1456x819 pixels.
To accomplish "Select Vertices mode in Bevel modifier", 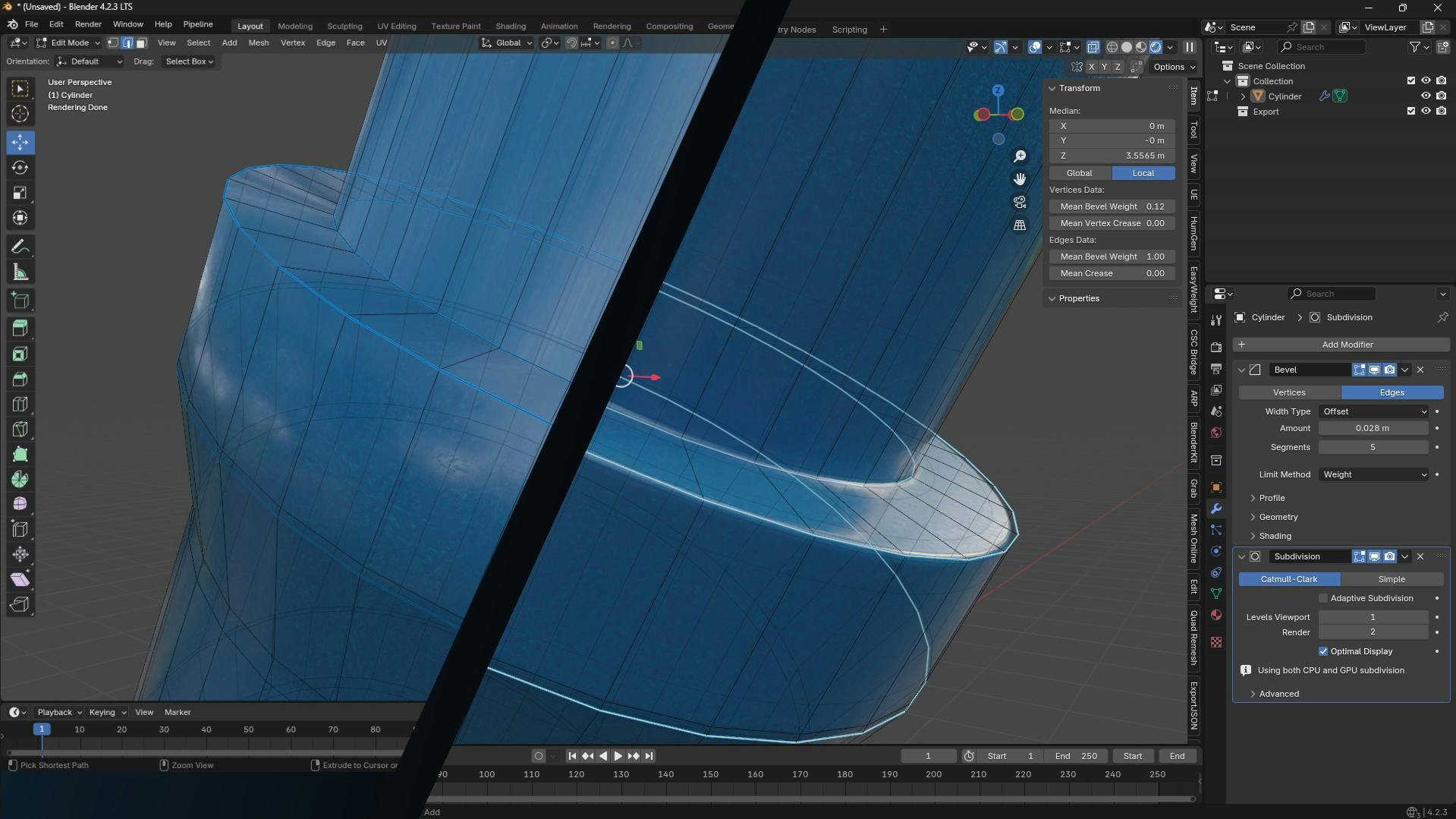I will click(x=1289, y=392).
